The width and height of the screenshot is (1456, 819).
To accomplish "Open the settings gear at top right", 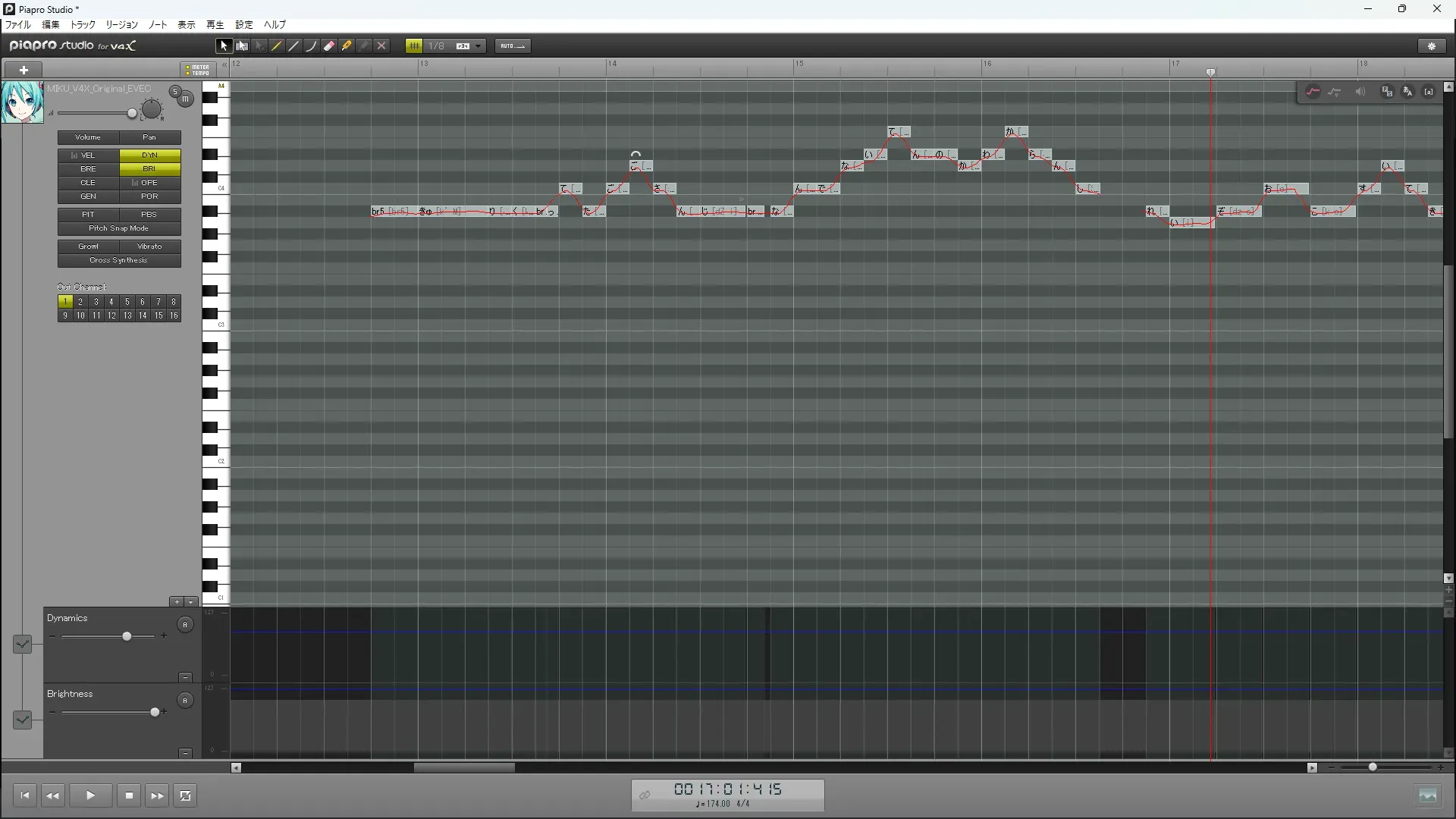I will 1432,46.
